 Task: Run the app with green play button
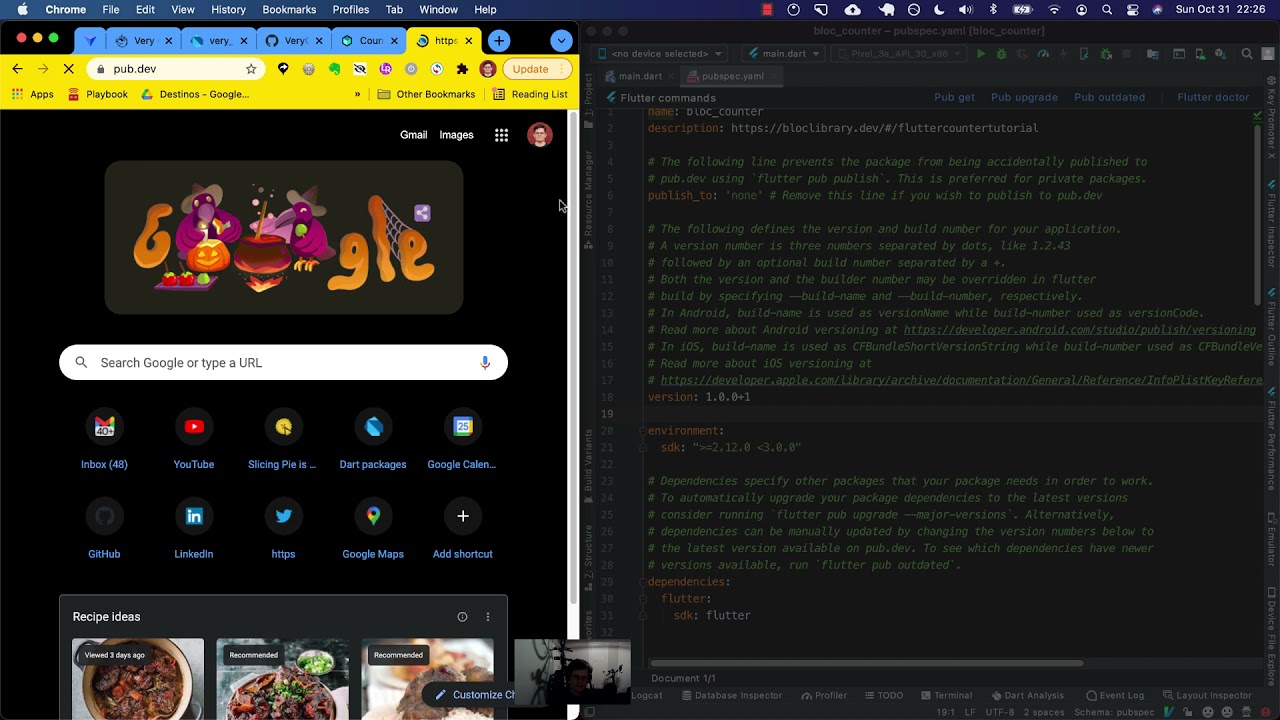click(x=981, y=54)
